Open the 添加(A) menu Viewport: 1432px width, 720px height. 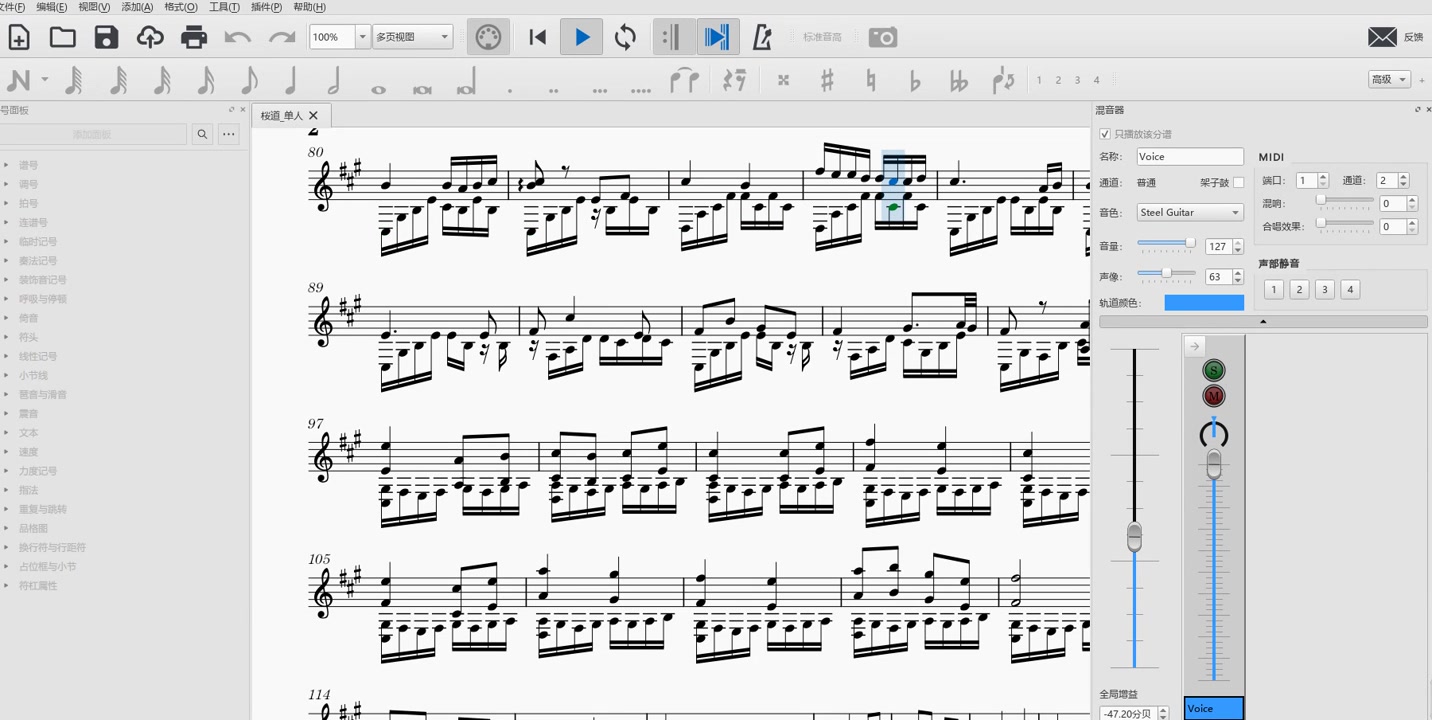[x=137, y=7]
